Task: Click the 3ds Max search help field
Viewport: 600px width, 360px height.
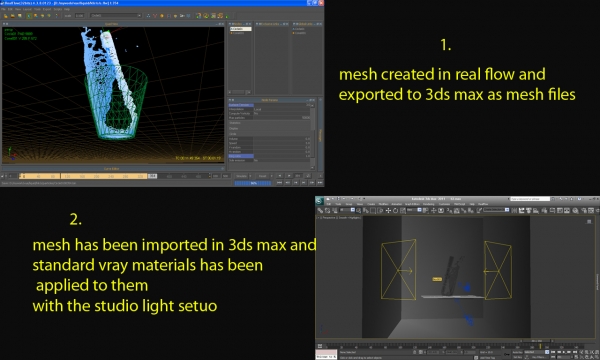Action: pos(530,199)
